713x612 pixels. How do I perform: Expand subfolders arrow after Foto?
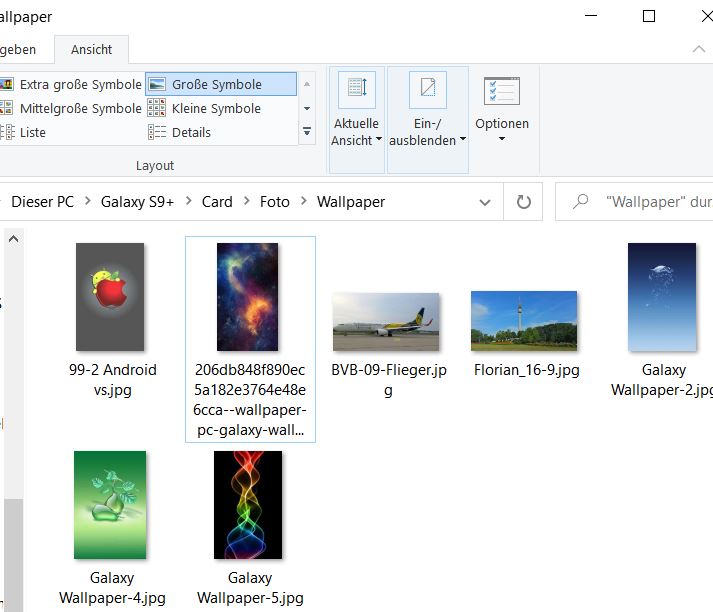click(304, 201)
